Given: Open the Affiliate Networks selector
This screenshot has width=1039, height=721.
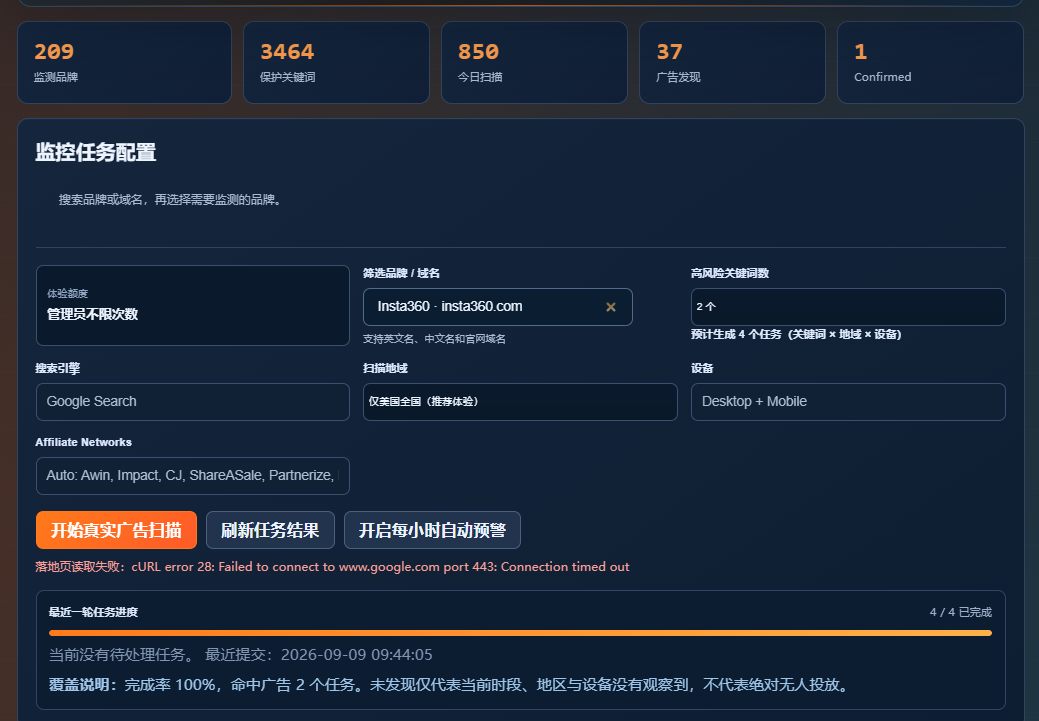Looking at the screenshot, I should click(193, 476).
